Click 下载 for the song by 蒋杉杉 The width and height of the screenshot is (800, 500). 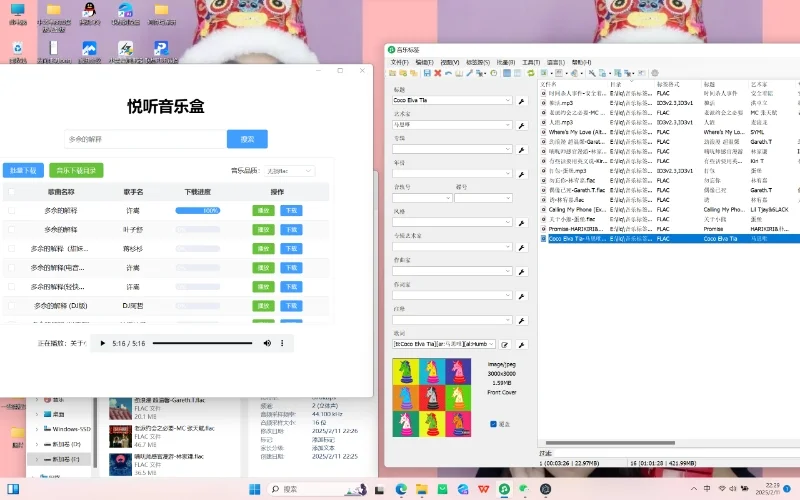click(x=291, y=248)
